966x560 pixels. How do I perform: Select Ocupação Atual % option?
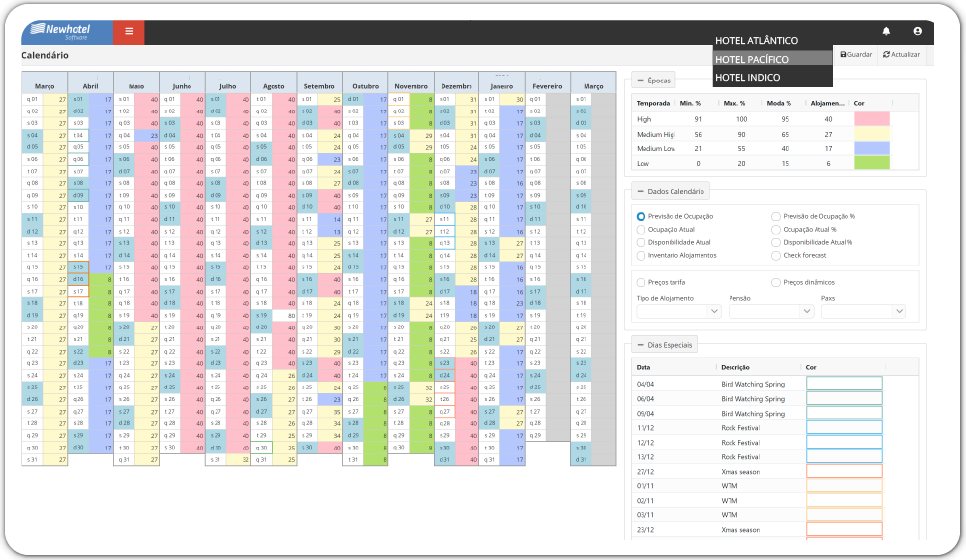[776, 229]
